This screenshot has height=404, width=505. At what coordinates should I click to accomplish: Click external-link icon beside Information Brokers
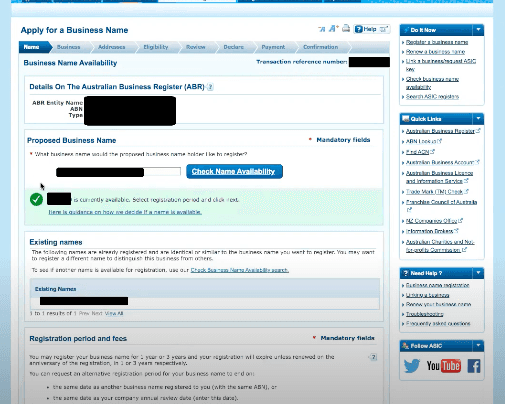(x=456, y=231)
